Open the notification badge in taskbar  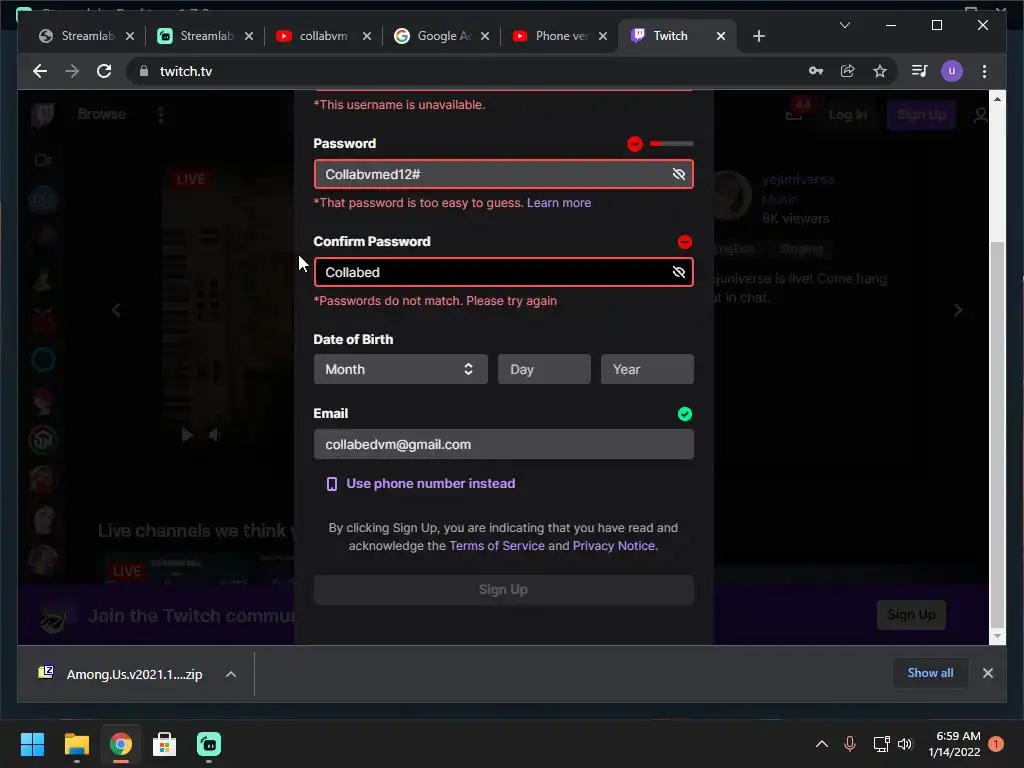click(996, 744)
